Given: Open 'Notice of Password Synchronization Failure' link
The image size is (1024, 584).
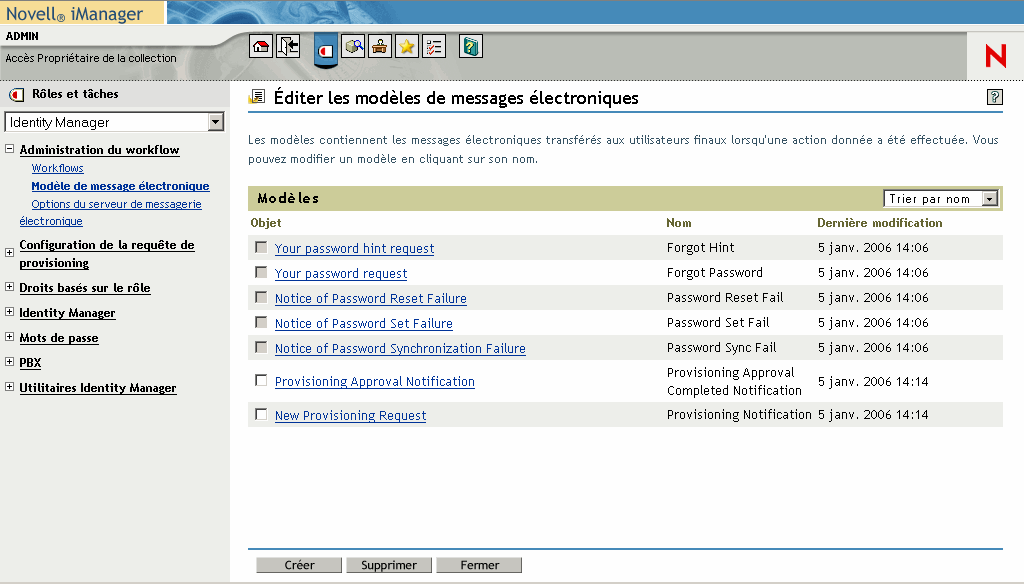Looking at the screenshot, I should point(400,348).
